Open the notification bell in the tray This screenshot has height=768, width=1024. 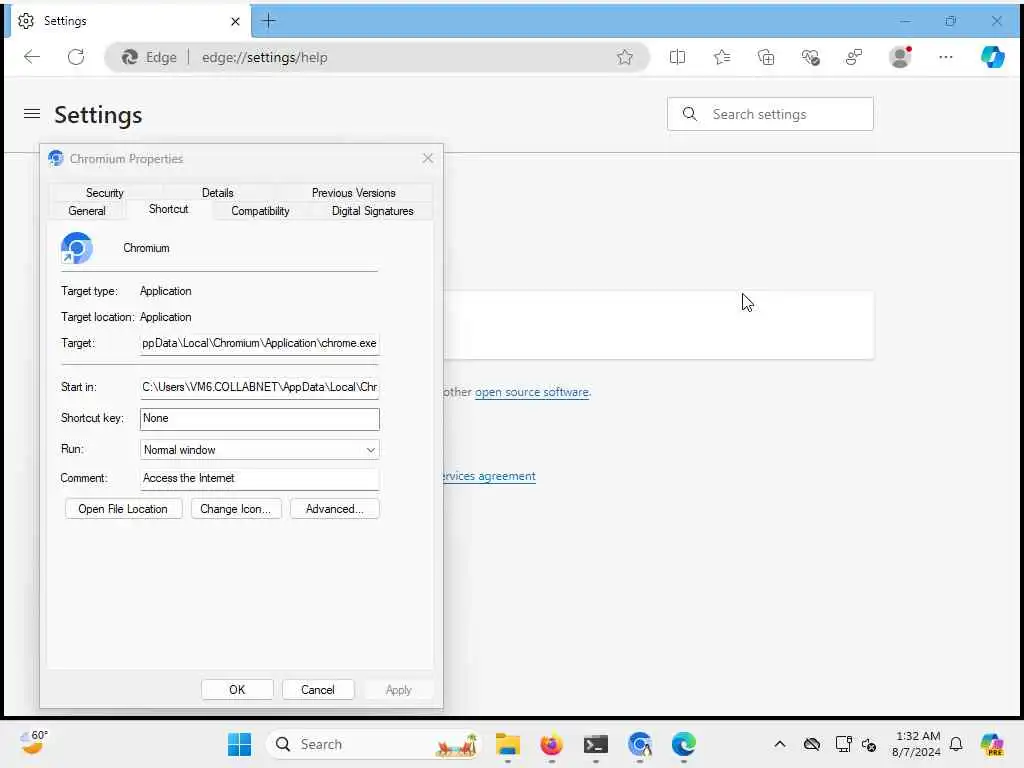[x=956, y=744]
